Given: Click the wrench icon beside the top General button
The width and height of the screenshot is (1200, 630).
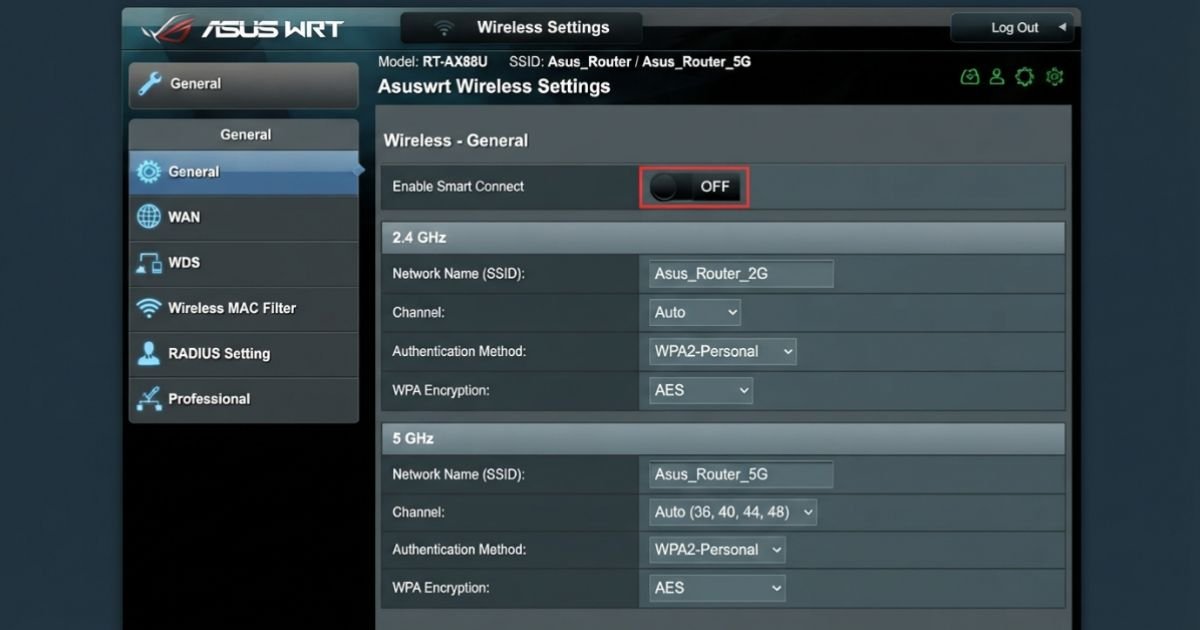Looking at the screenshot, I should pyautogui.click(x=150, y=84).
